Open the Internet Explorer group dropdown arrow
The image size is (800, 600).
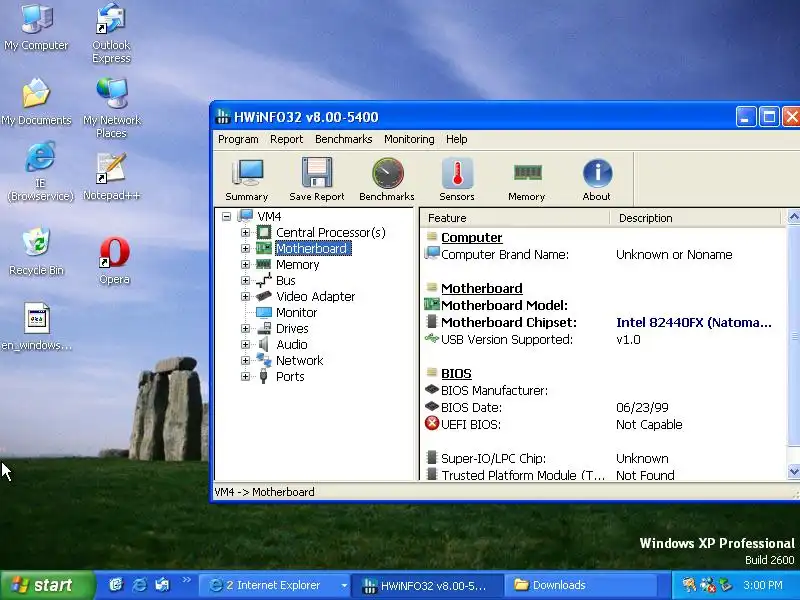tap(344, 586)
